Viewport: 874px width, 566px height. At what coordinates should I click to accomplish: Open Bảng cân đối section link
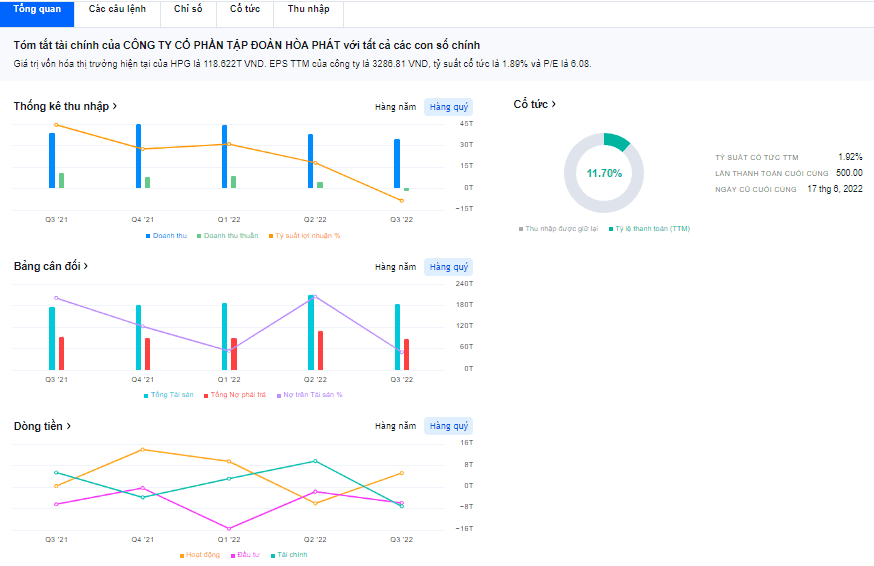51,266
